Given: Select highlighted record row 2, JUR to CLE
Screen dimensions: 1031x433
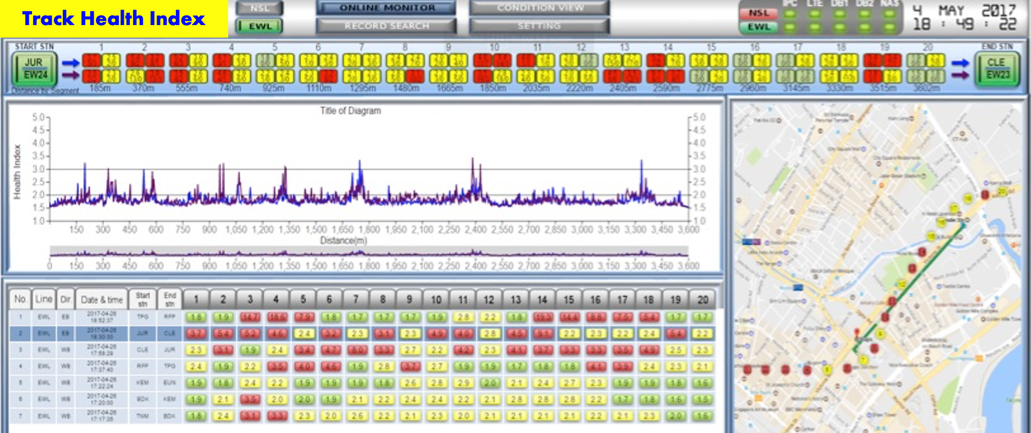Looking at the screenshot, I should point(364,333).
